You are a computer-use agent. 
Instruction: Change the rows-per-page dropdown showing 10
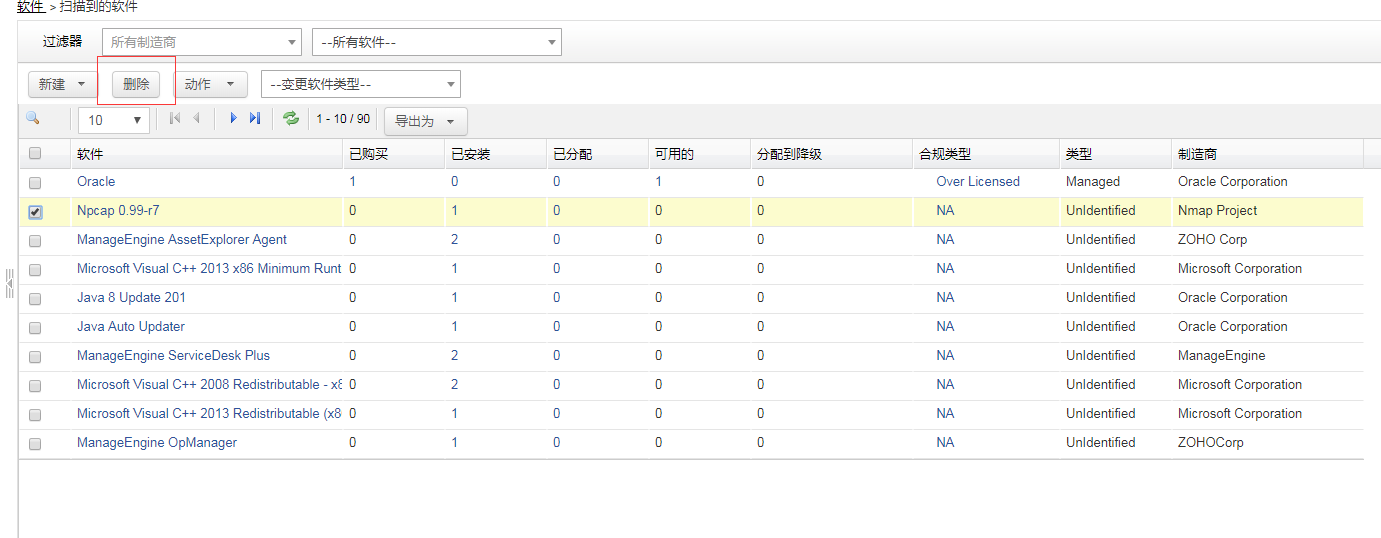(114, 120)
